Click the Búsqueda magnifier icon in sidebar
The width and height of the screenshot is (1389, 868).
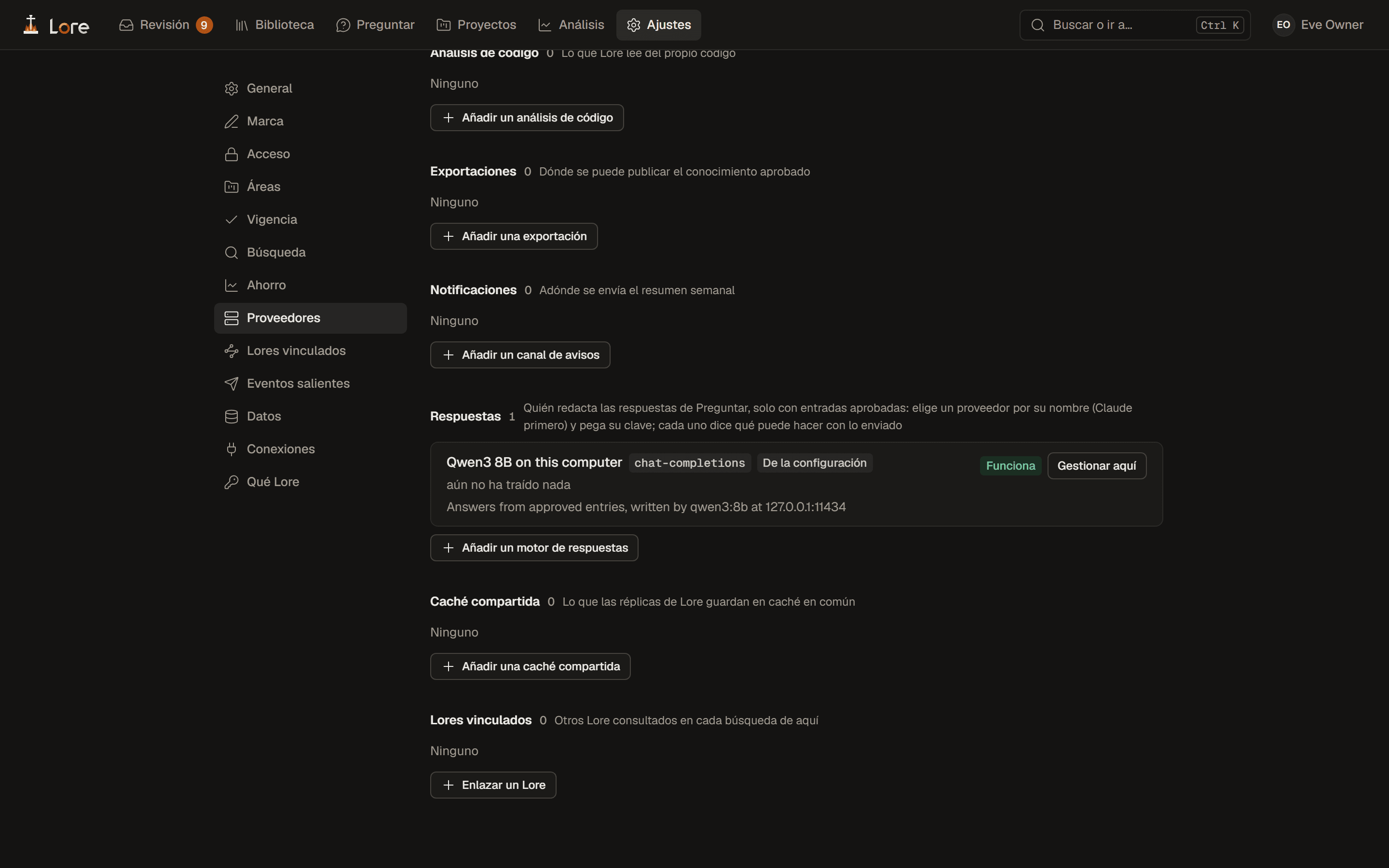[x=231, y=253]
